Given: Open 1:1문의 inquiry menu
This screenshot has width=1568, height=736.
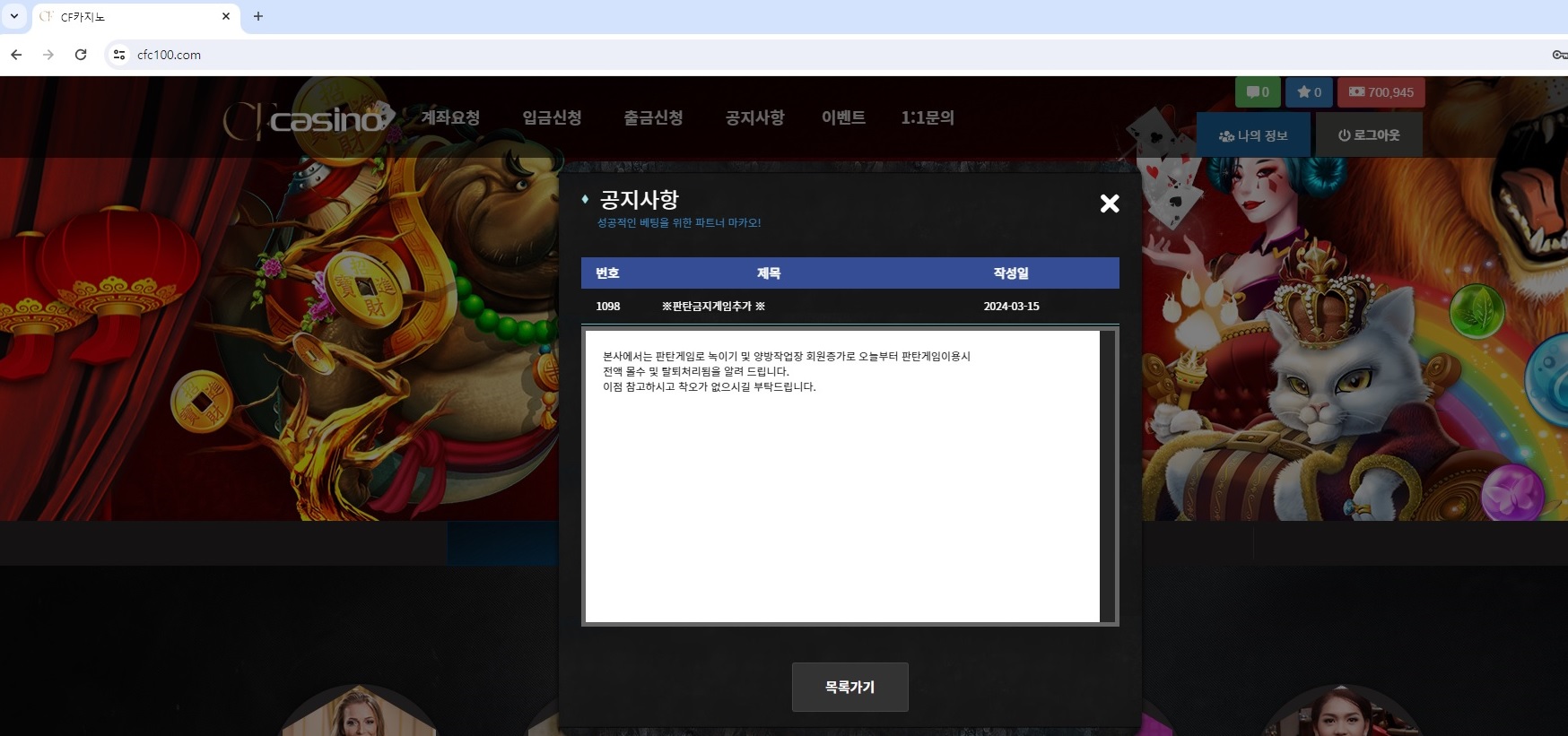Looking at the screenshot, I should 928,117.
